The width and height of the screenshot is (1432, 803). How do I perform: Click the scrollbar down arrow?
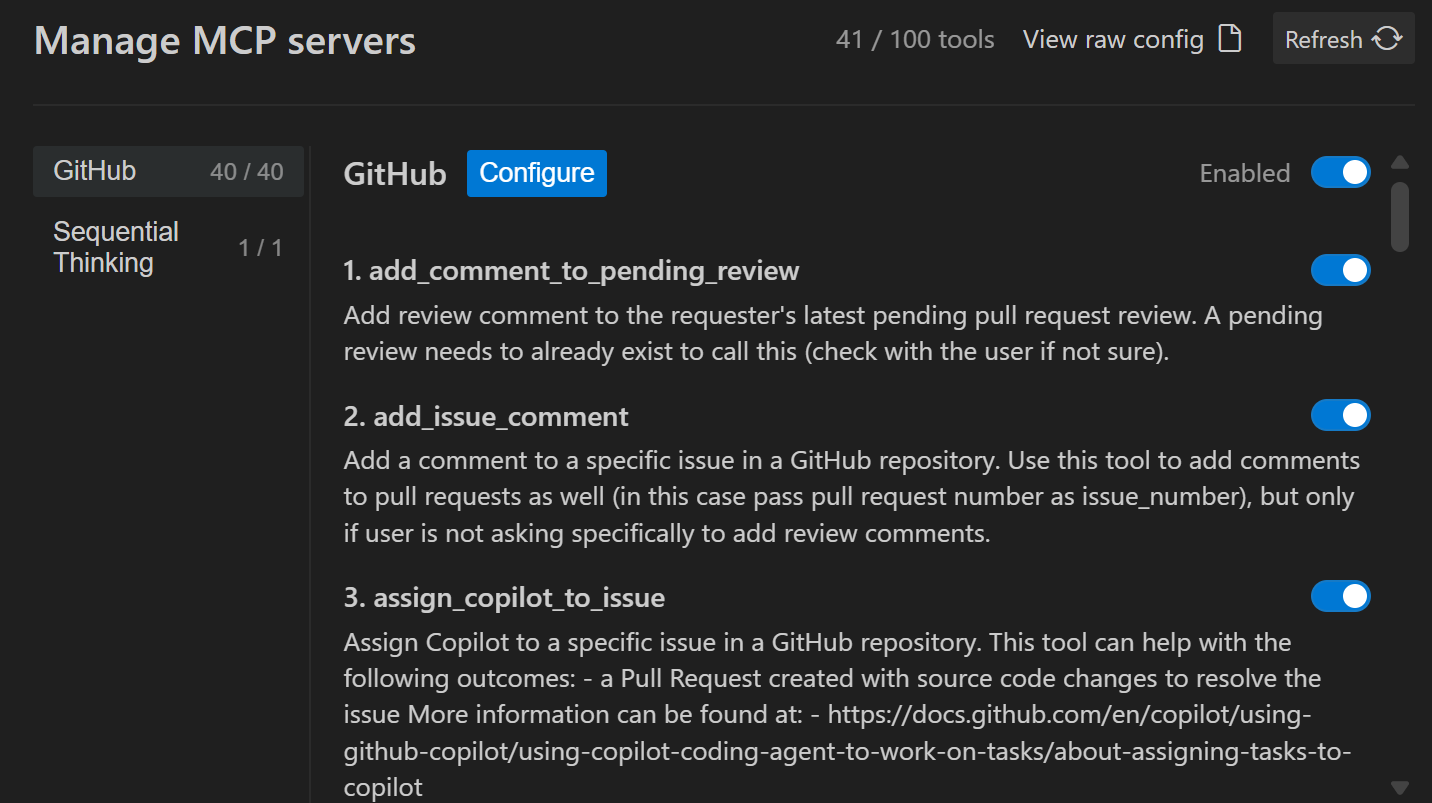pyautogui.click(x=1400, y=788)
